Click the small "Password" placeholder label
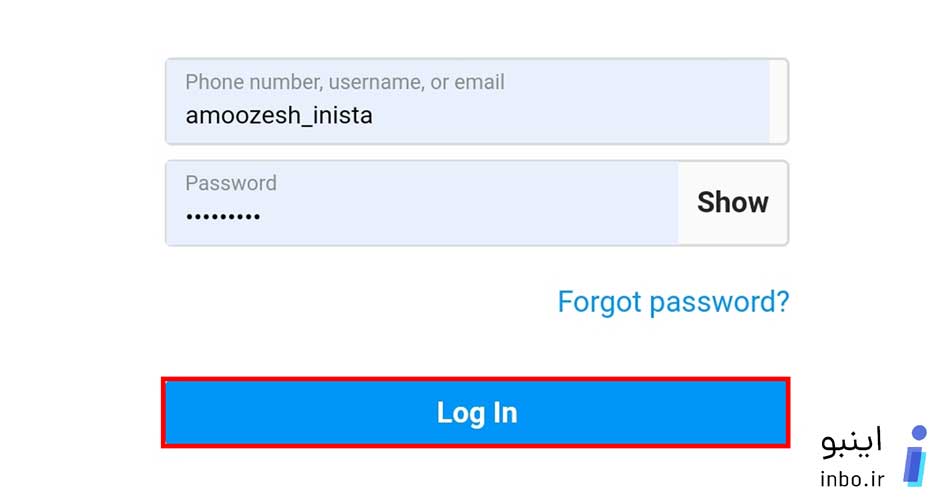Screen dimensions: 950x500 pyautogui.click(x=231, y=183)
